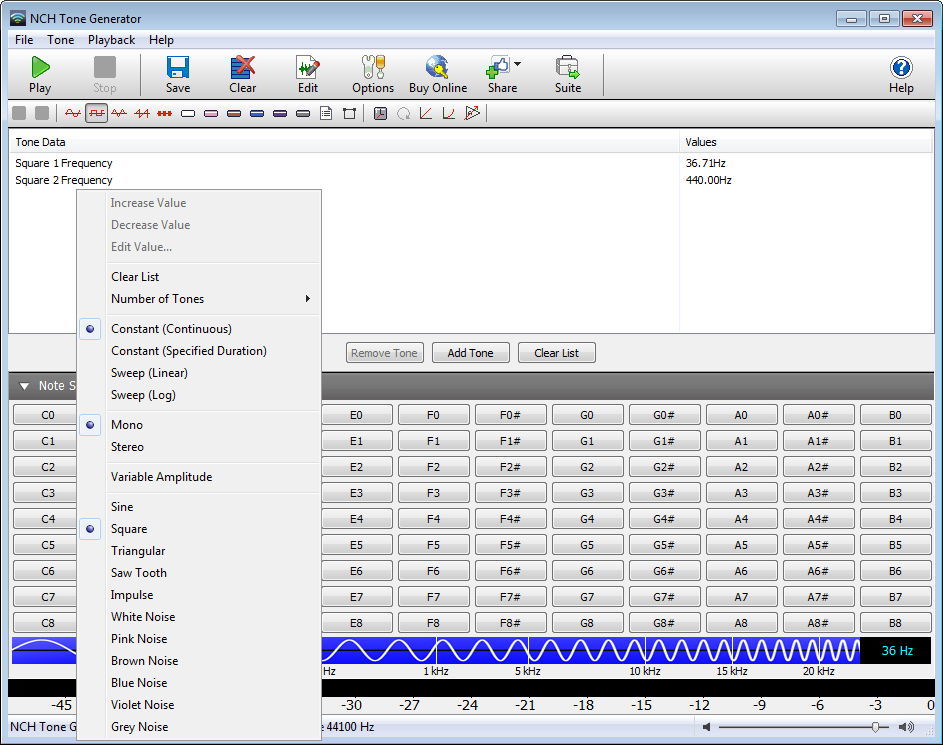Select Constant (Continuous) radio option

[x=198, y=329]
